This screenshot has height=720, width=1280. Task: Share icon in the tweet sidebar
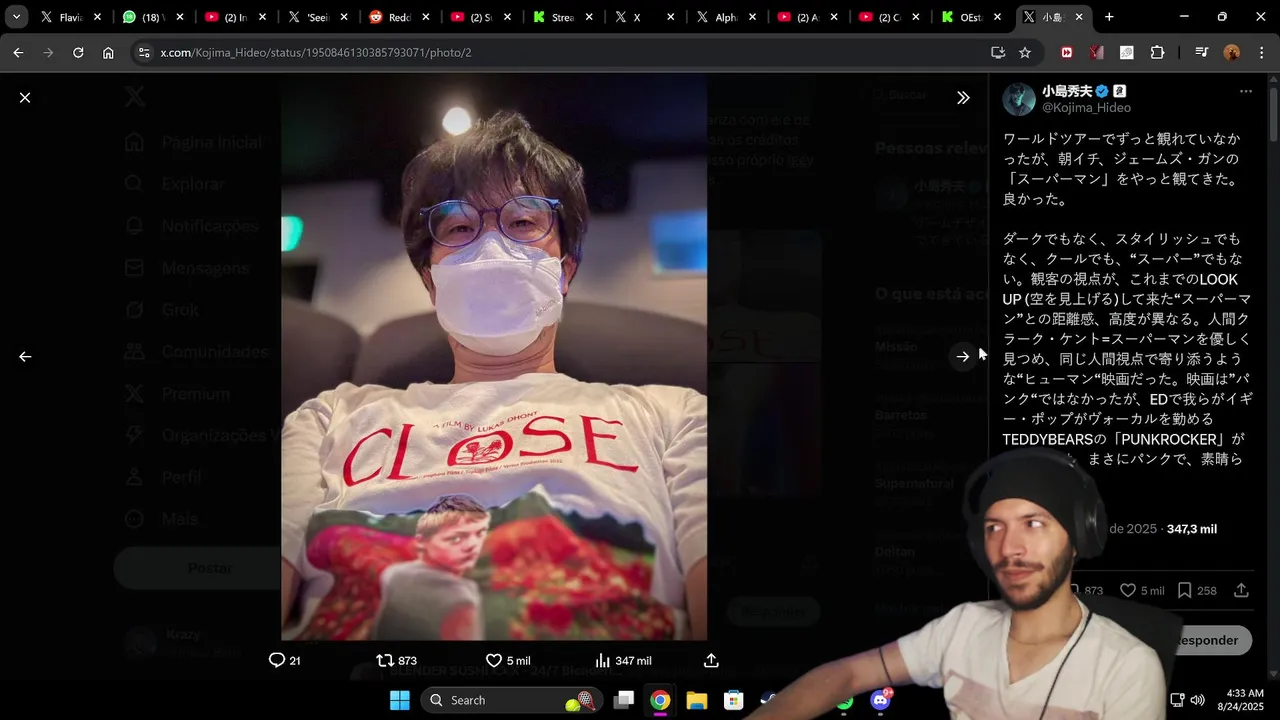pyautogui.click(x=1241, y=590)
